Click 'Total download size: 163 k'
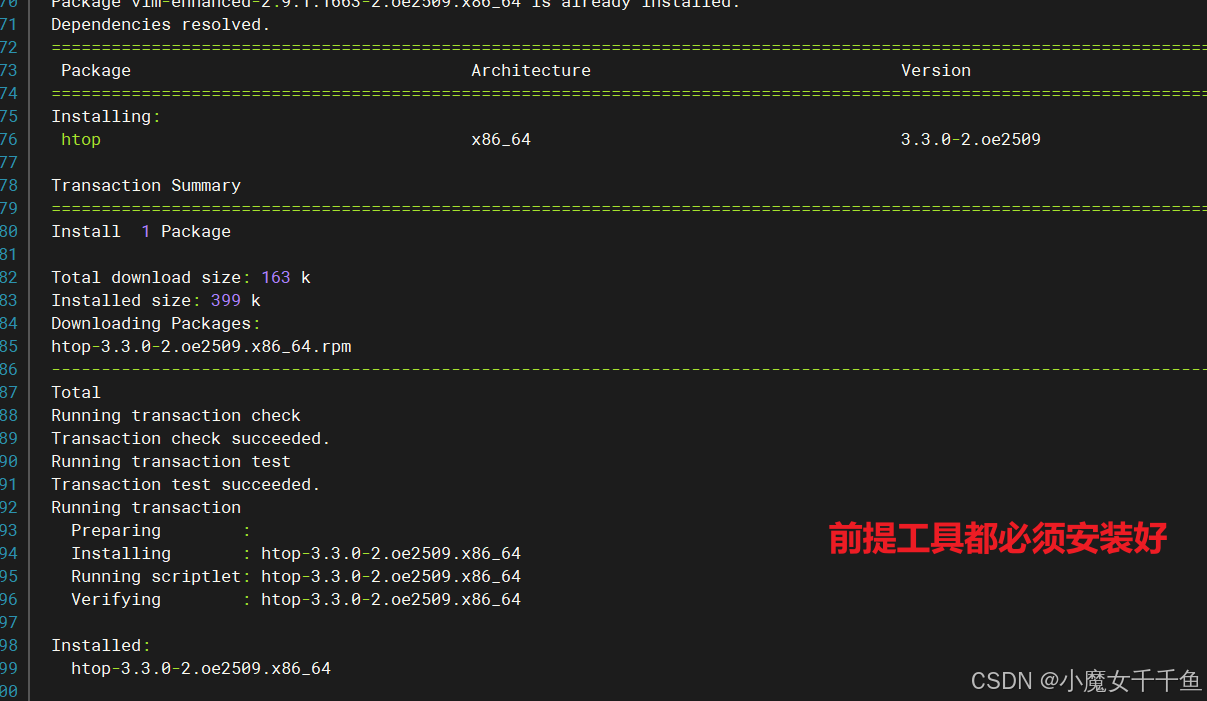 181,277
